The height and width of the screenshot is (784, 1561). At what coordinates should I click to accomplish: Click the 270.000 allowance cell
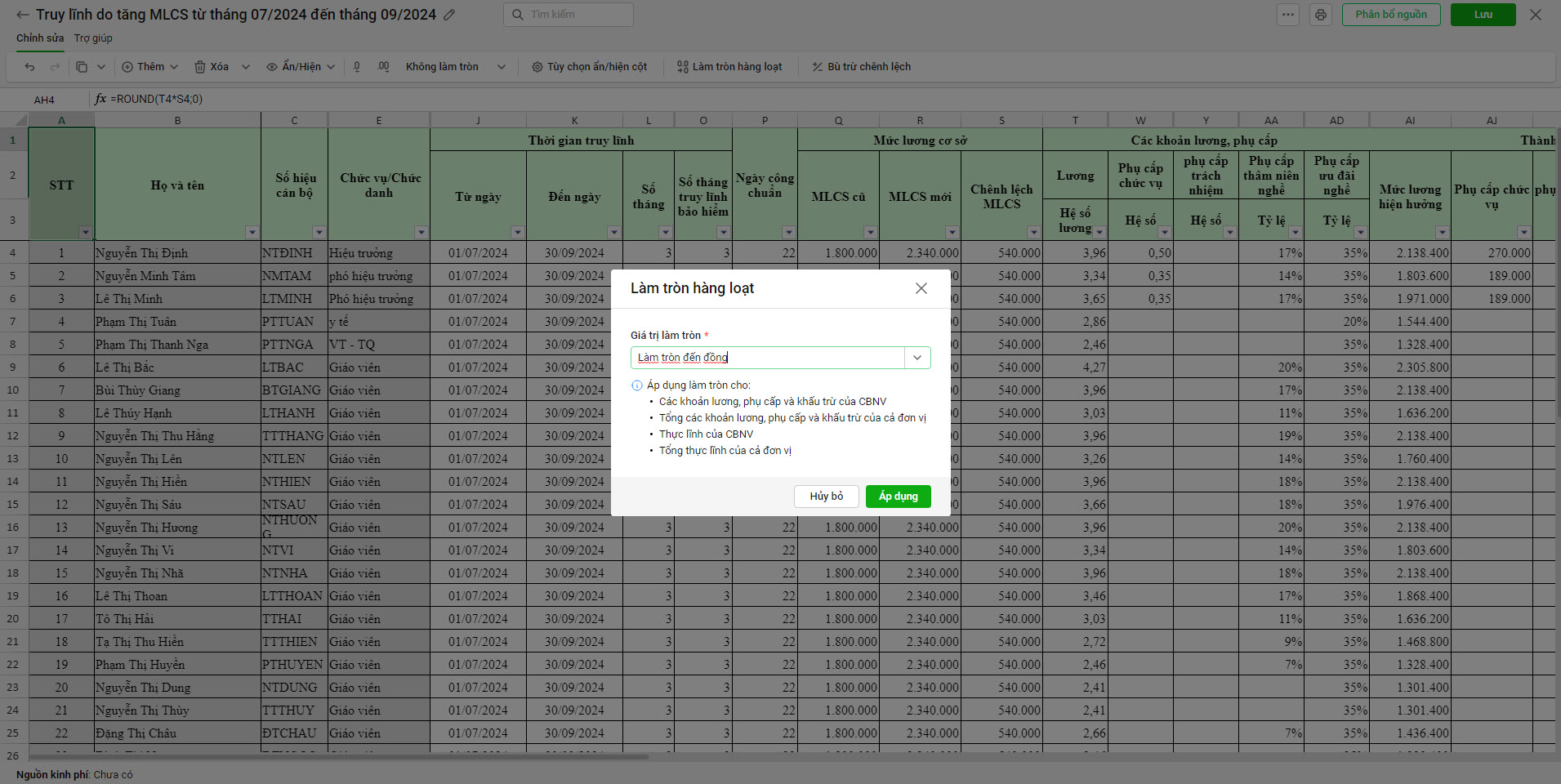(x=1492, y=252)
